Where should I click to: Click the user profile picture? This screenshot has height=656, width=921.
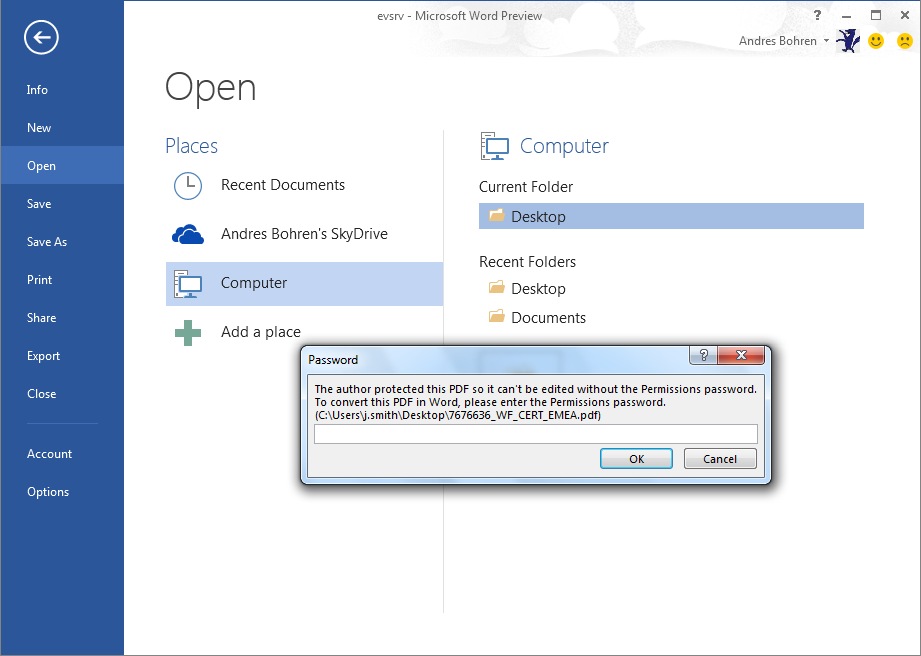pyautogui.click(x=848, y=41)
